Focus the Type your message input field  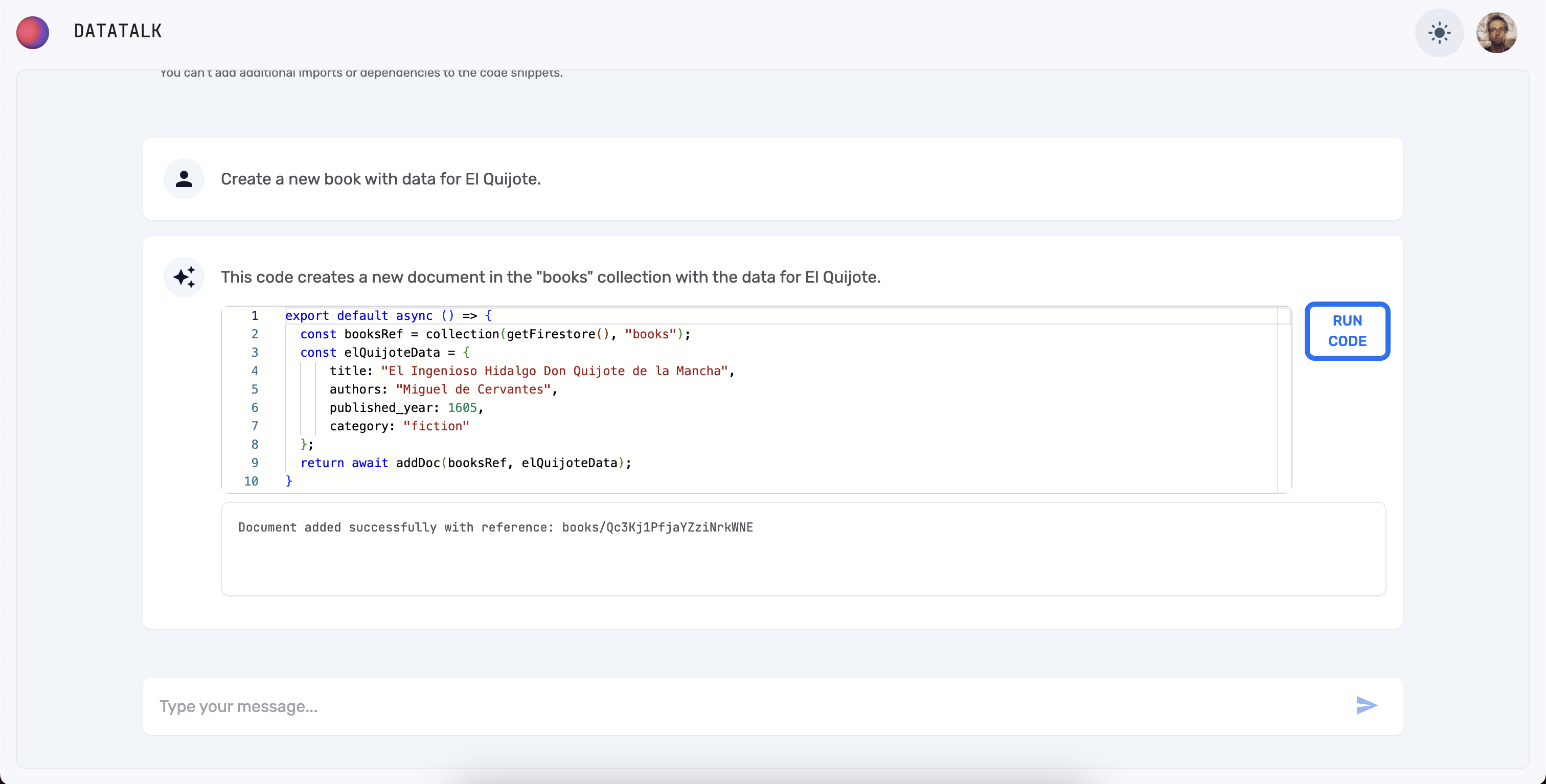pyautogui.click(x=720, y=706)
